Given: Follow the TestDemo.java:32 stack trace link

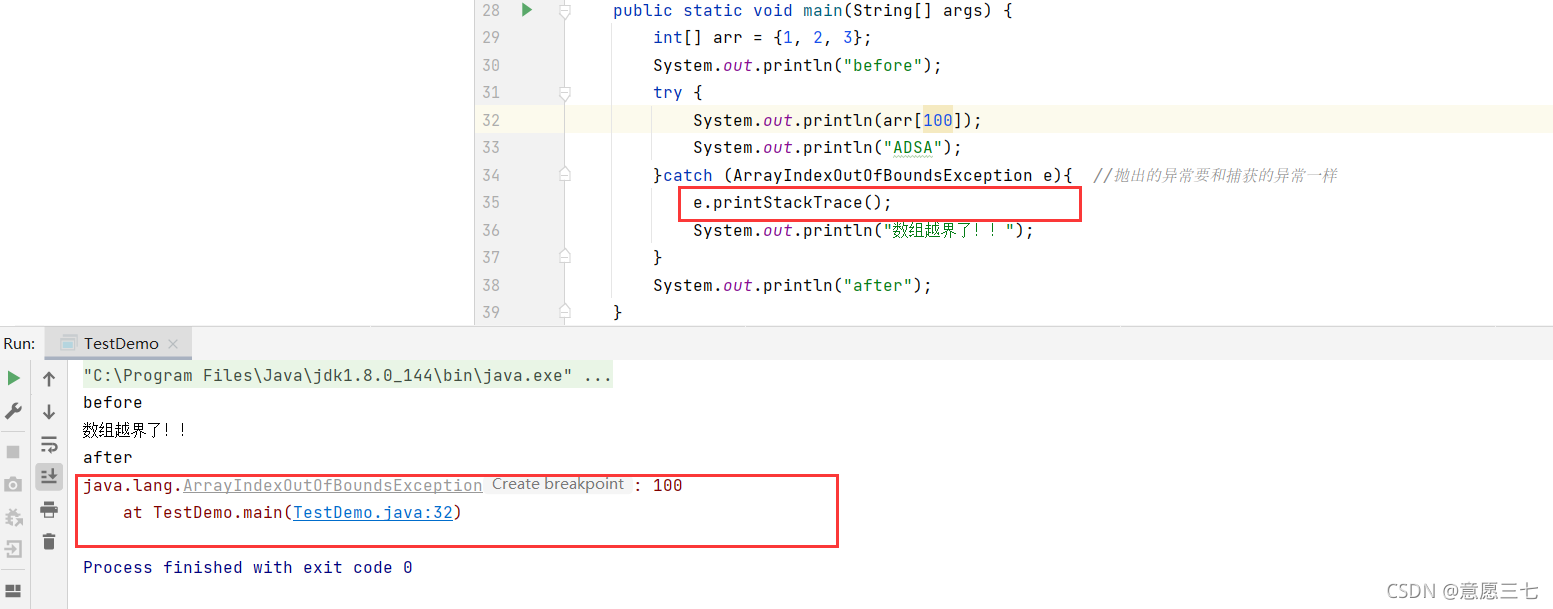Looking at the screenshot, I should pyautogui.click(x=372, y=513).
